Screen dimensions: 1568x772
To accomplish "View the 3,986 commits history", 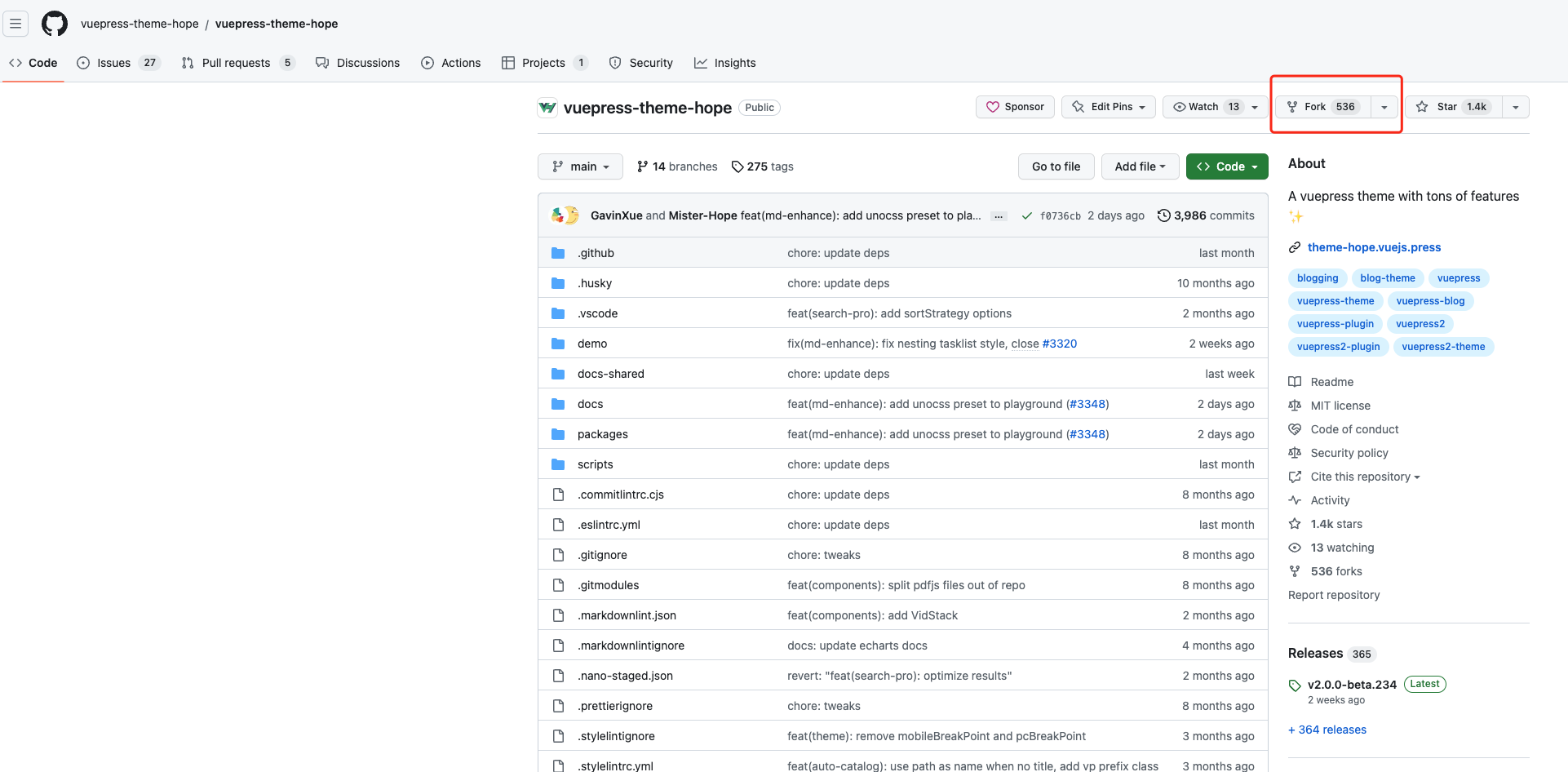I will click(x=1206, y=215).
